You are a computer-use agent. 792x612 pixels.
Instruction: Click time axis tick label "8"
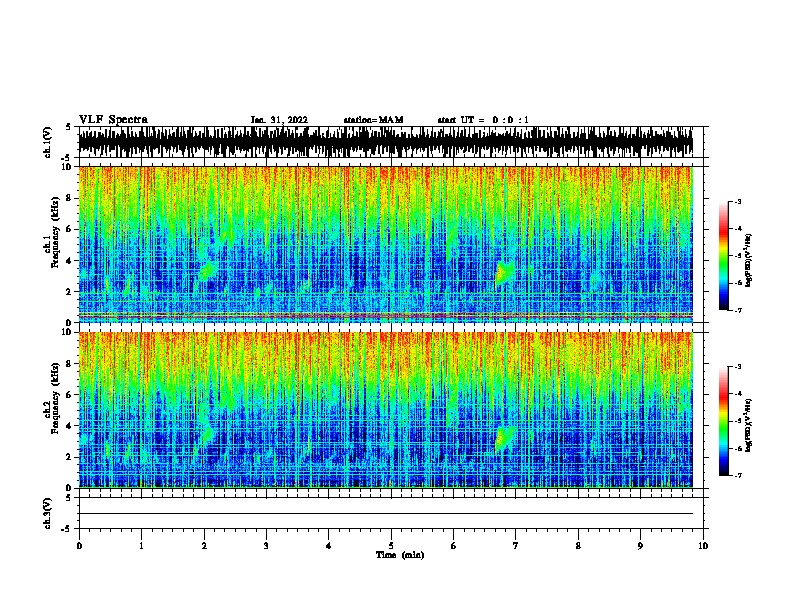pyautogui.click(x=578, y=546)
